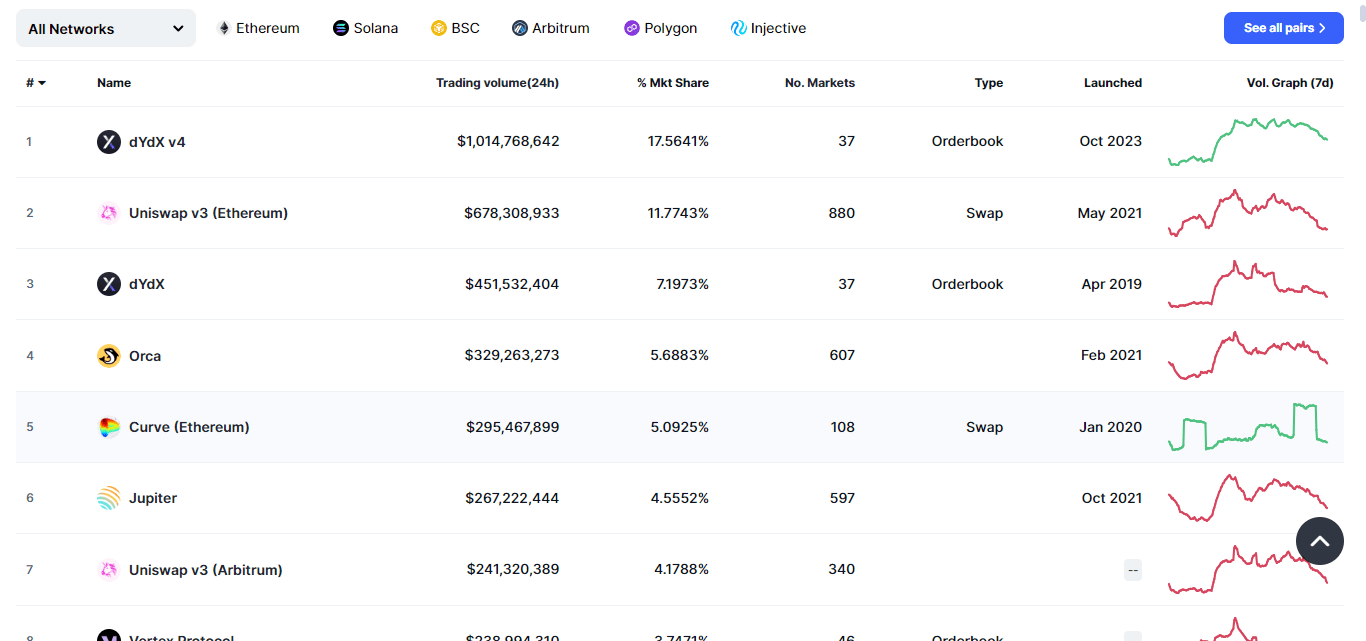Open the All Networks dropdown
This screenshot has width=1366, height=641.
pos(106,29)
